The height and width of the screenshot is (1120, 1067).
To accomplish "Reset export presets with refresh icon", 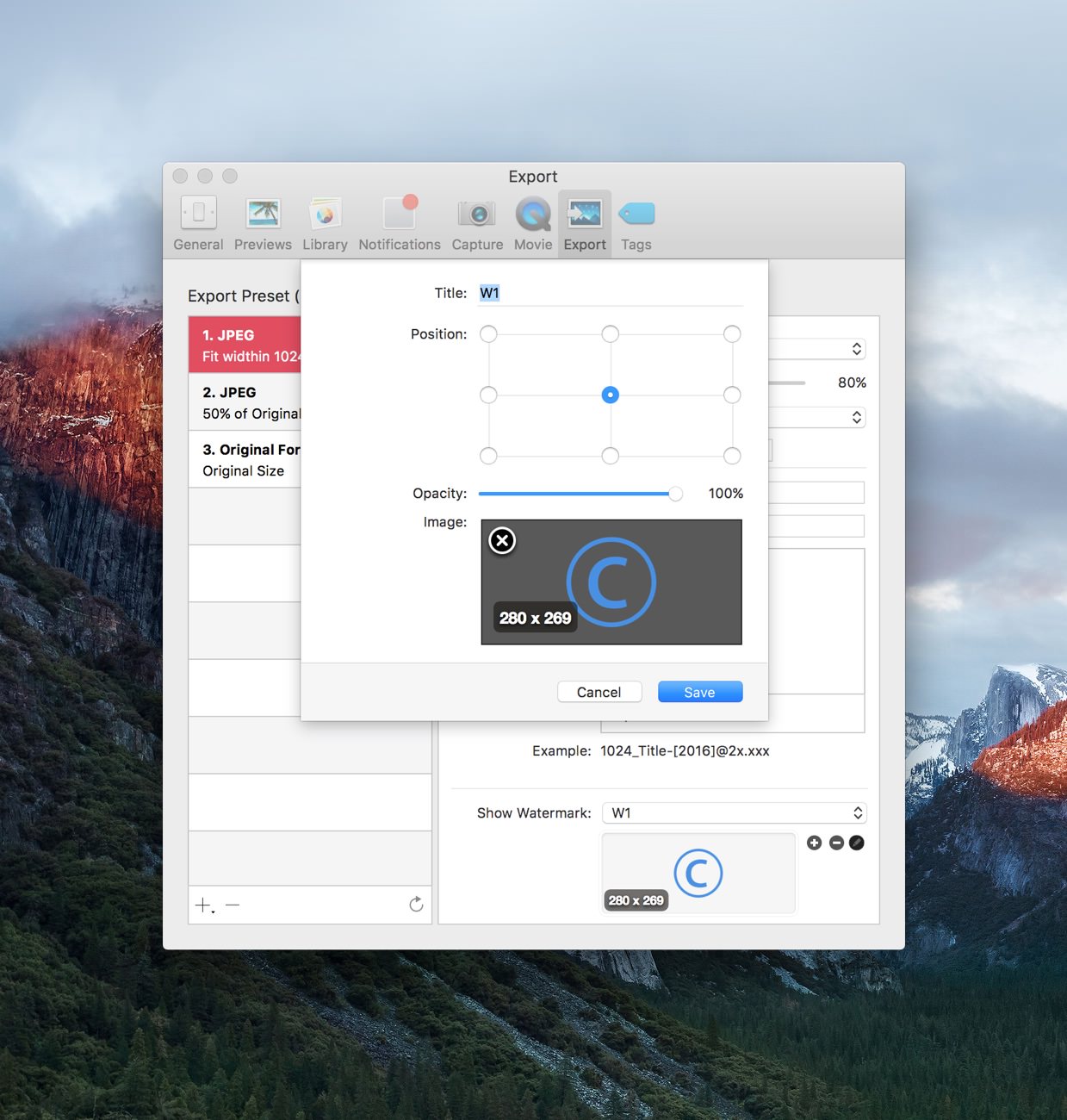I will point(416,905).
